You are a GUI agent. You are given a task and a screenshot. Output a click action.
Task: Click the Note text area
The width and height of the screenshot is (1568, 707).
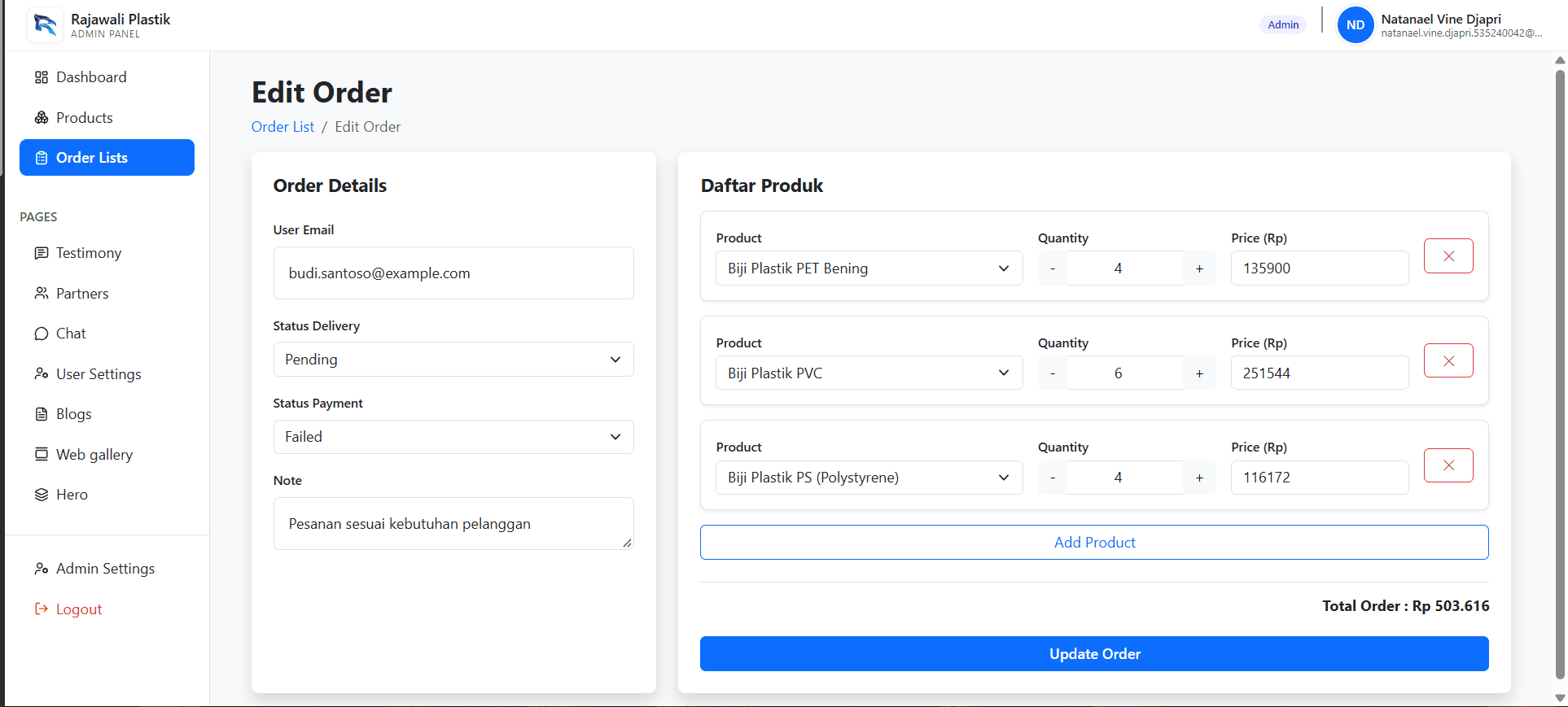tap(453, 524)
